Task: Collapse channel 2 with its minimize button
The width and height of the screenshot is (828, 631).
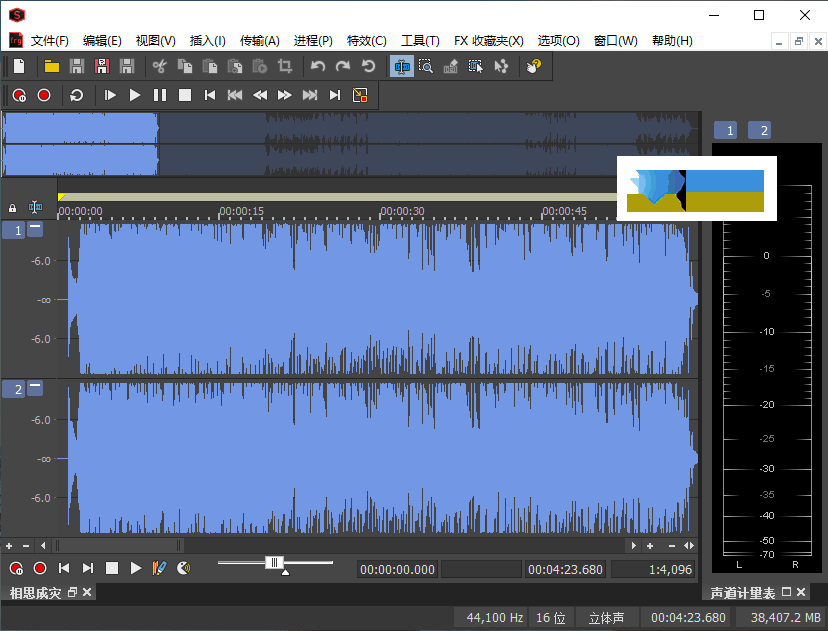Action: tap(35, 388)
